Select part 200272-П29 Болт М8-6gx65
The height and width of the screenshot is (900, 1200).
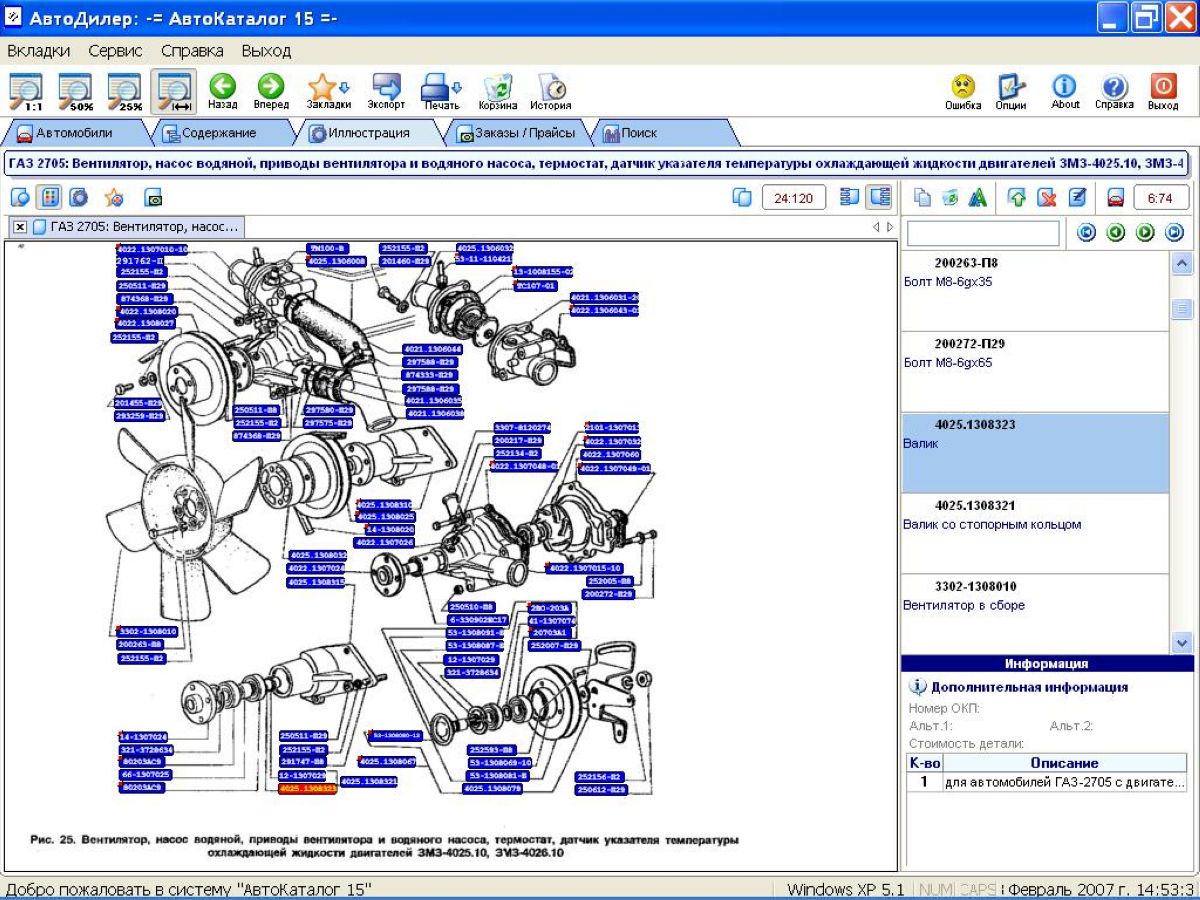pyautogui.click(x=1034, y=372)
